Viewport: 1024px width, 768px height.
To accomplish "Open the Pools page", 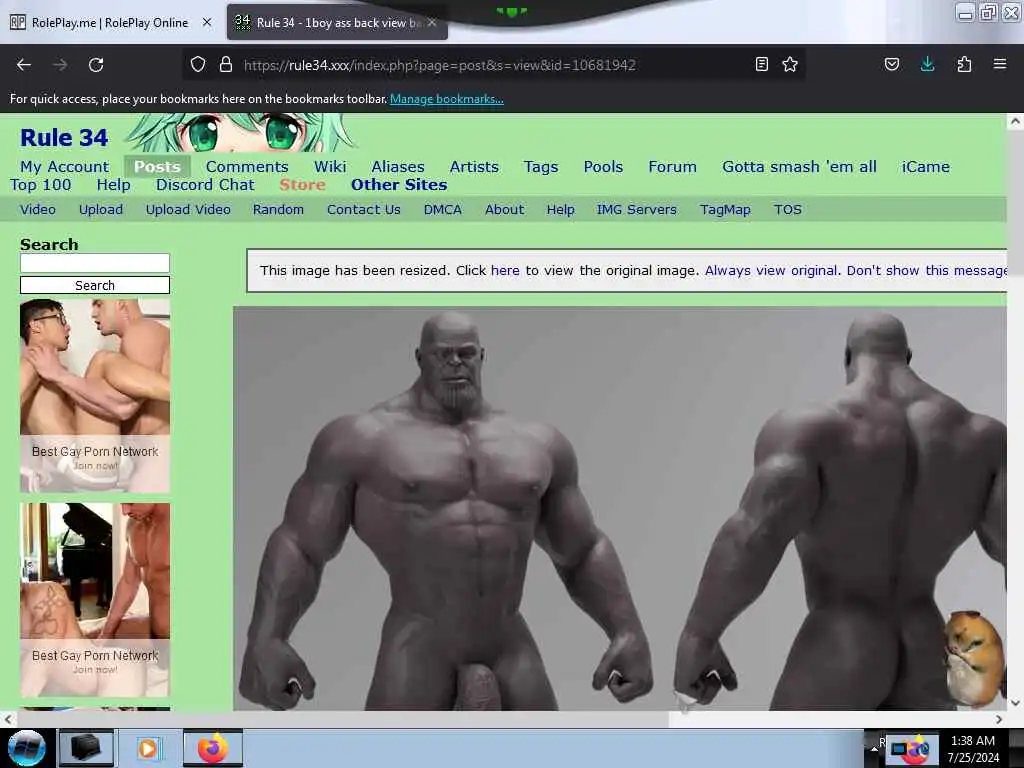I will [603, 167].
